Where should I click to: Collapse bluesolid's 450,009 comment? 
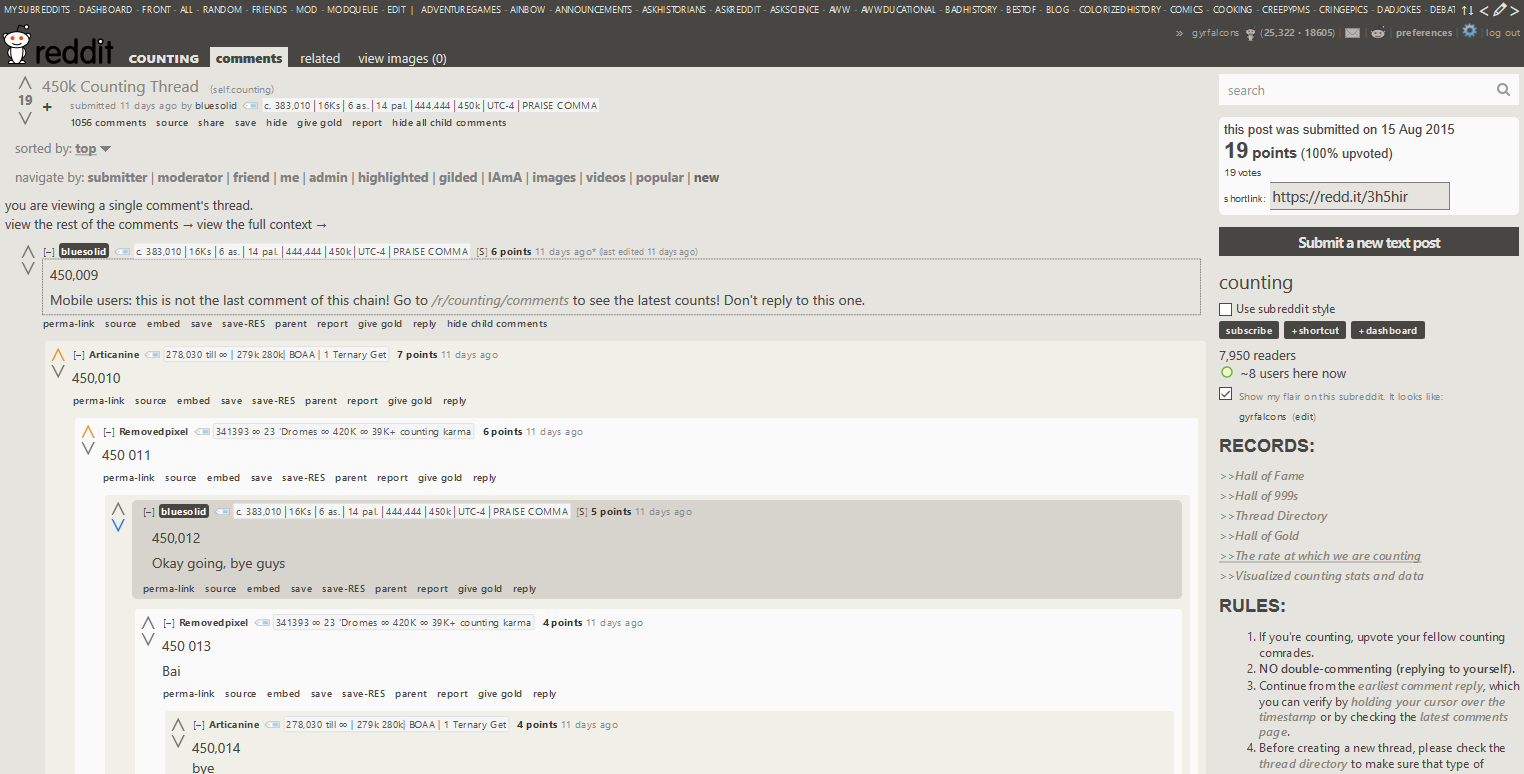coord(49,252)
